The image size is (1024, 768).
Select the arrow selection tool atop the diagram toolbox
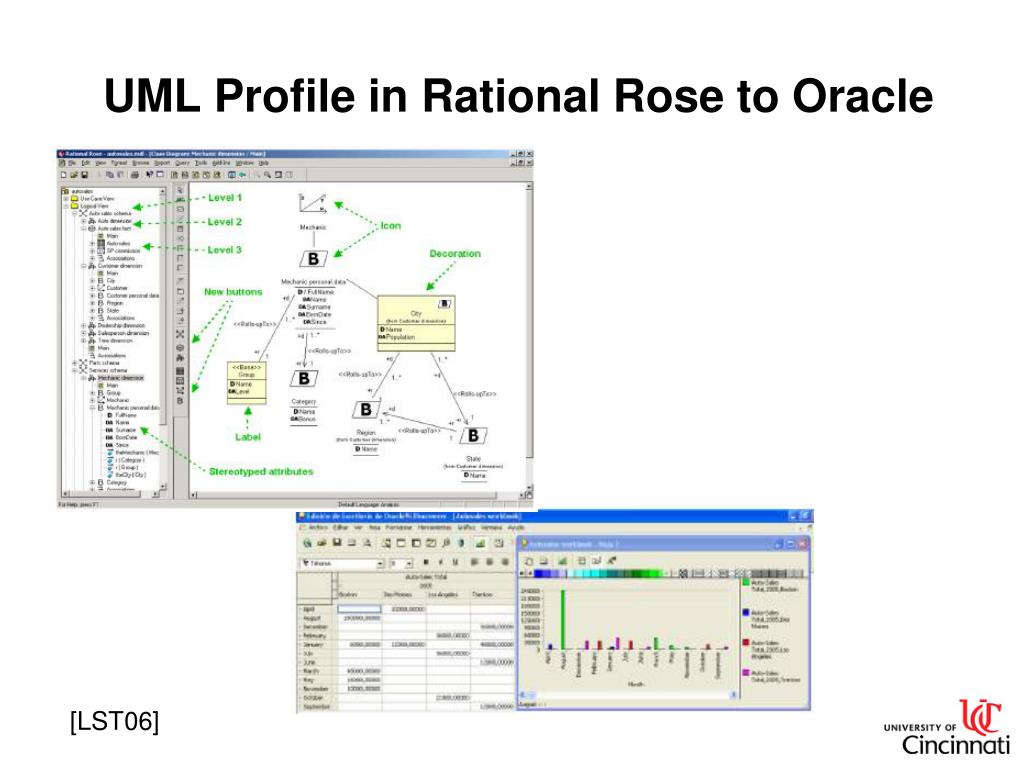[180, 190]
